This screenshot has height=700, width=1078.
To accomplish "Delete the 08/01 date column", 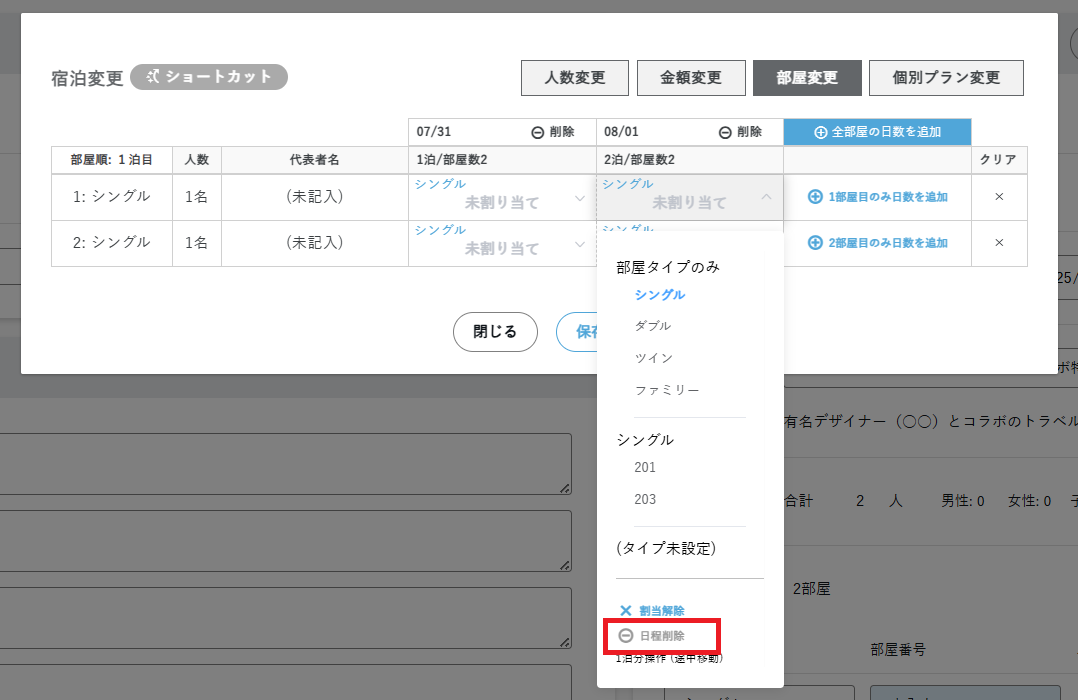I will (x=740, y=132).
